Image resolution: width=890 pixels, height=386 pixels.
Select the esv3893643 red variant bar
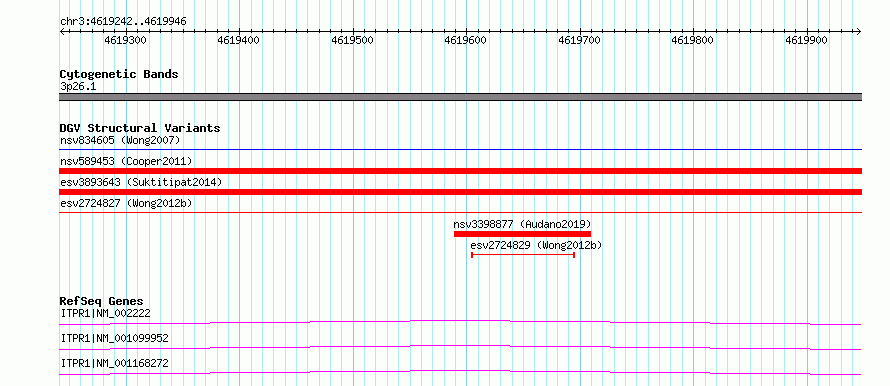click(460, 192)
